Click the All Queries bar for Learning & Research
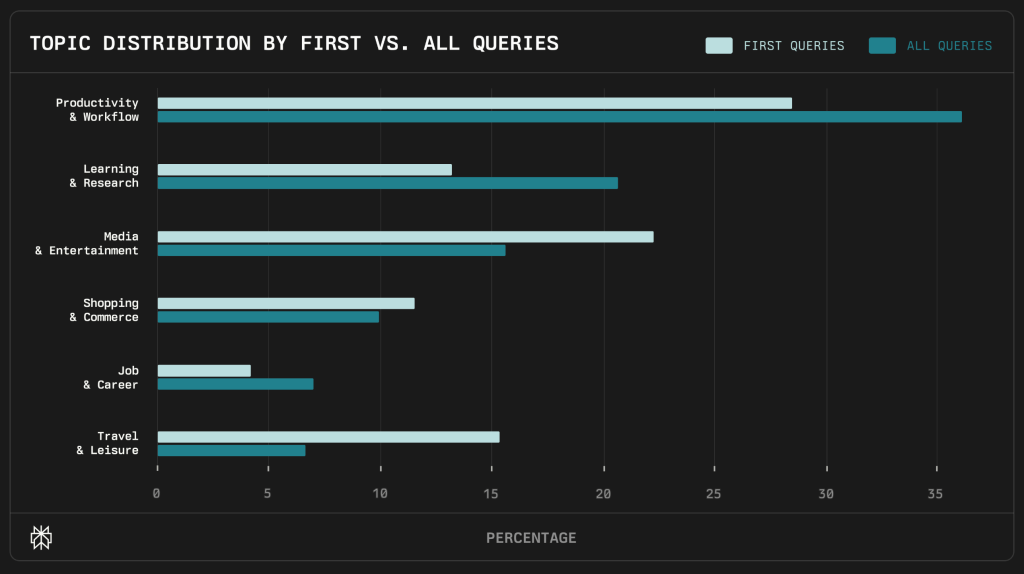Image resolution: width=1024 pixels, height=574 pixels. (x=387, y=183)
